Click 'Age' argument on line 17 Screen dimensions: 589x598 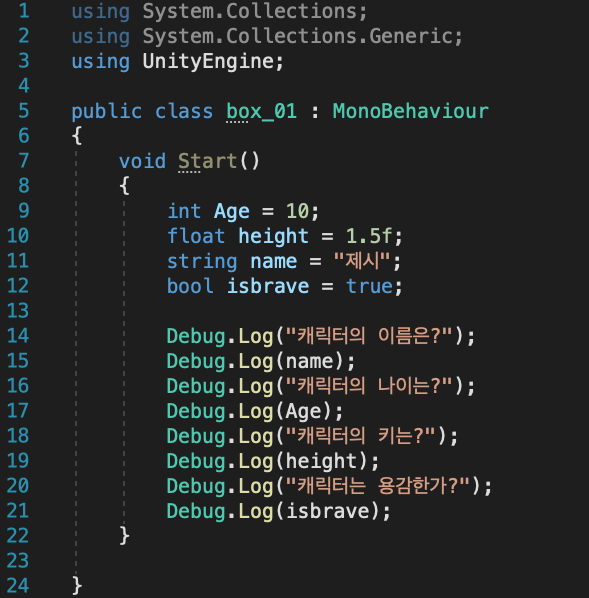(x=304, y=412)
